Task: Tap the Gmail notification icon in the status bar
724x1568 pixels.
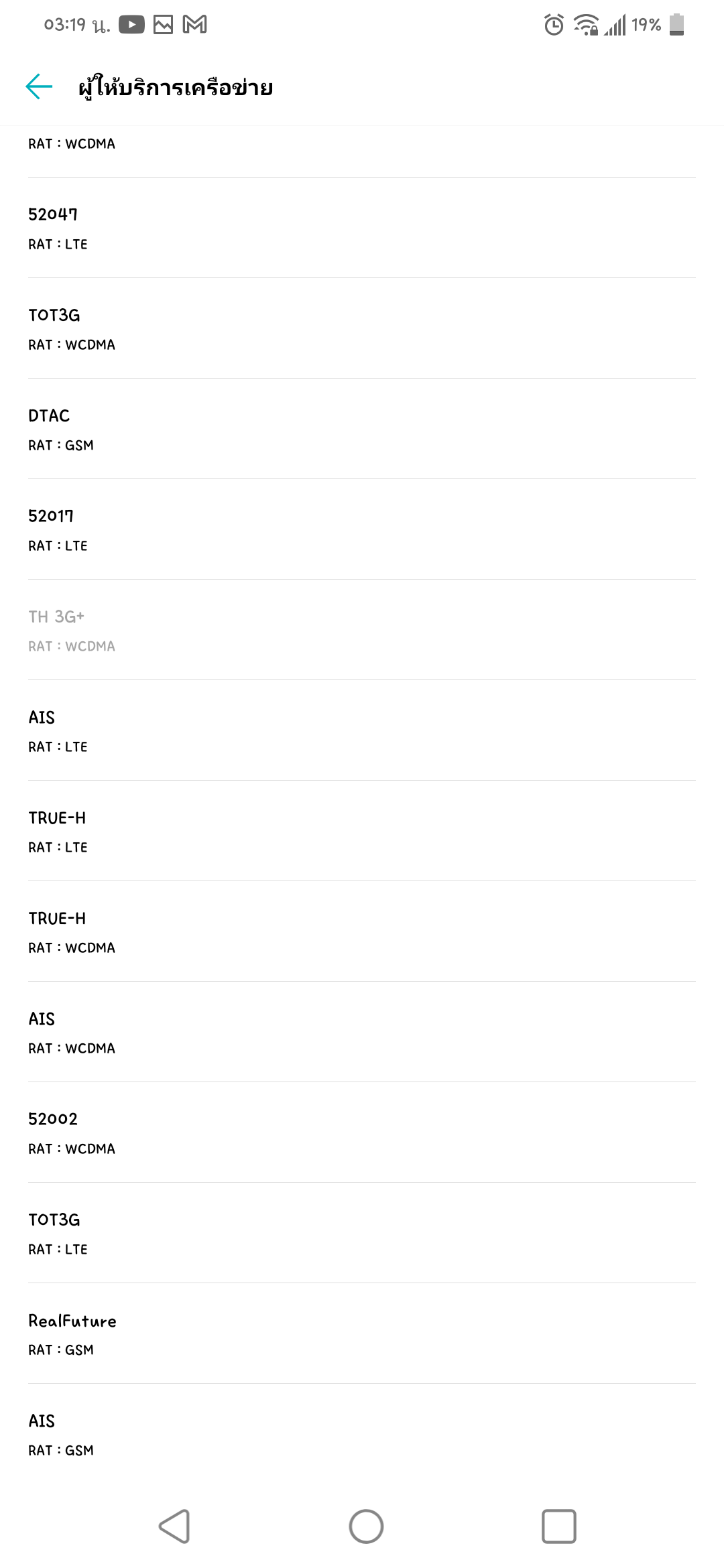Action: click(194, 25)
